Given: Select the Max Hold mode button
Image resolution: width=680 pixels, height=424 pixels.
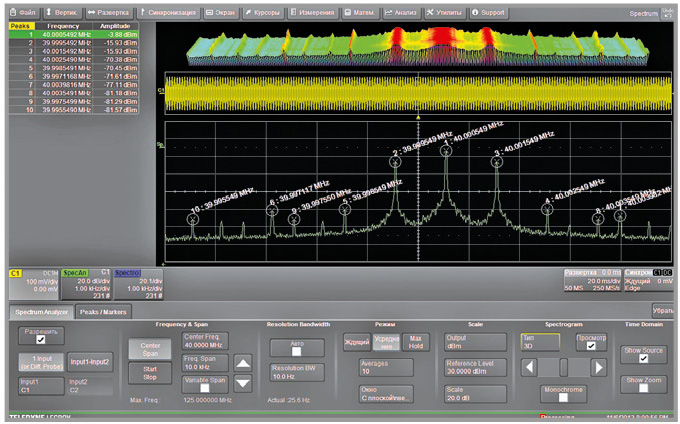Looking at the screenshot, I should pyautogui.click(x=417, y=342).
